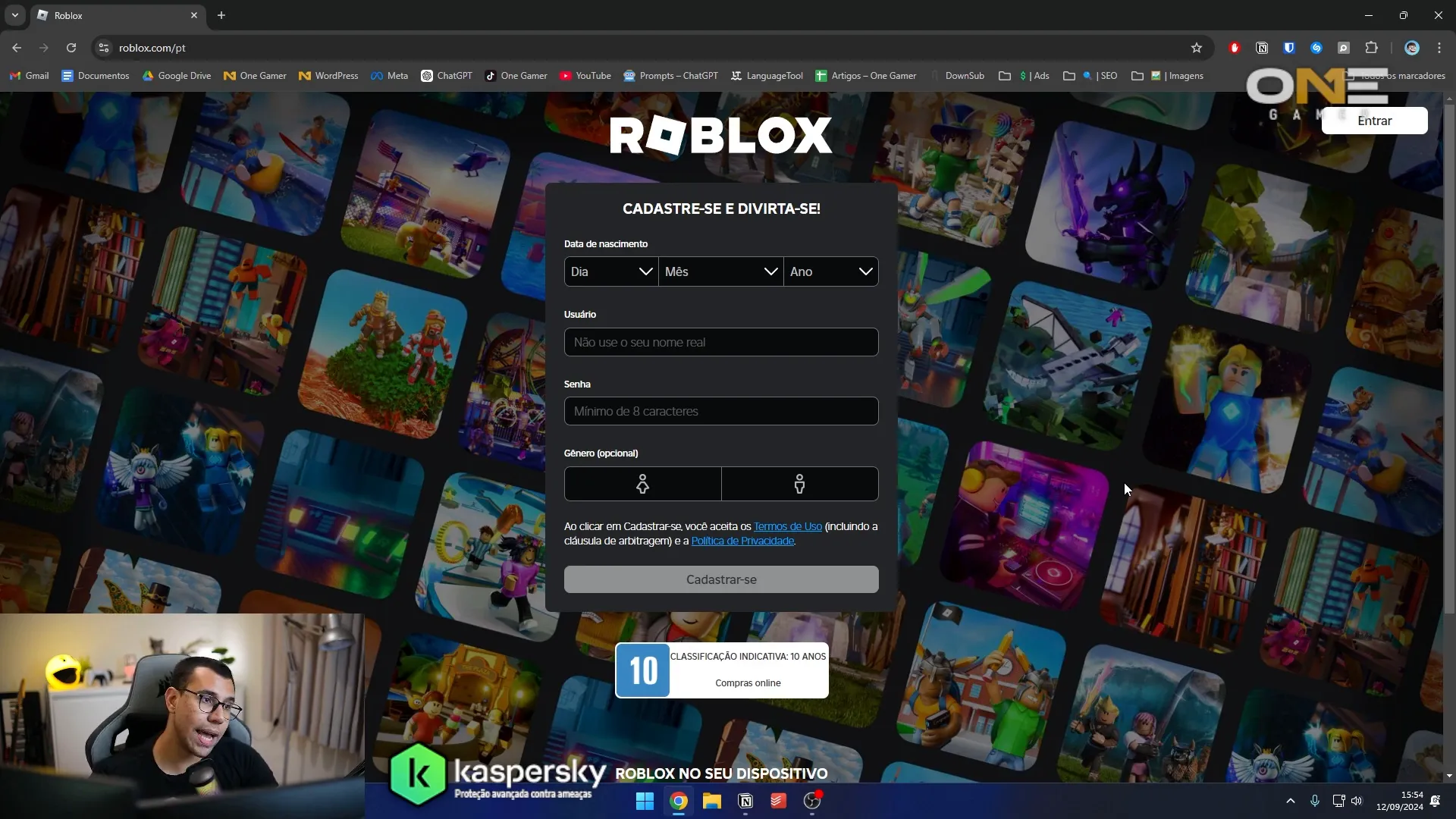1456x819 pixels.
Task: Click the Política de Privacidade link
Action: 743,540
